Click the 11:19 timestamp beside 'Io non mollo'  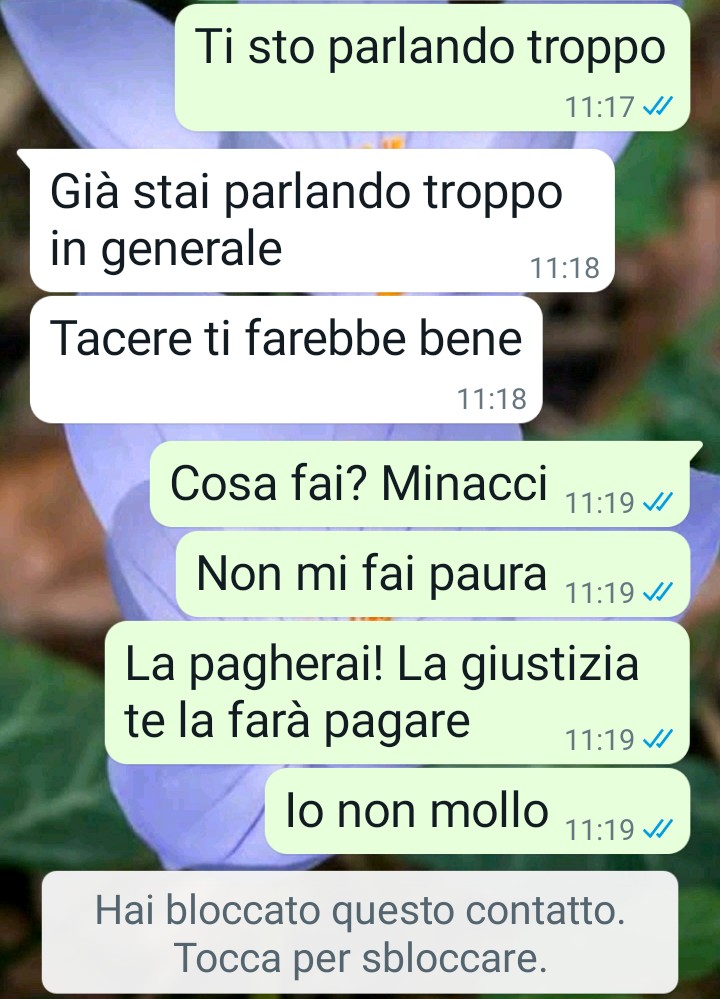(x=600, y=830)
